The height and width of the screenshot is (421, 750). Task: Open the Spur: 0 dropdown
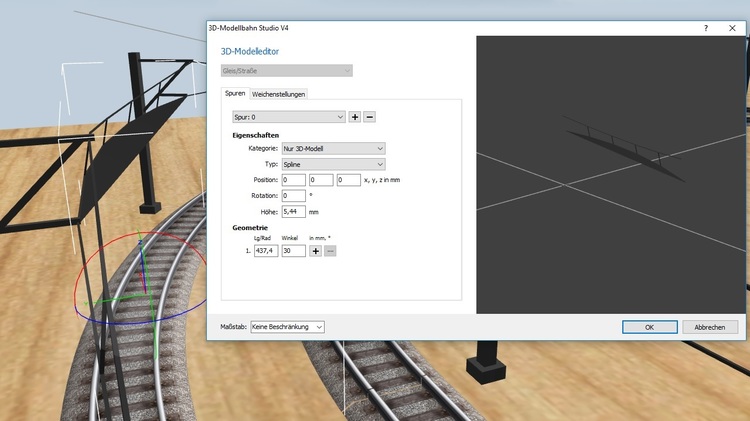[x=289, y=117]
